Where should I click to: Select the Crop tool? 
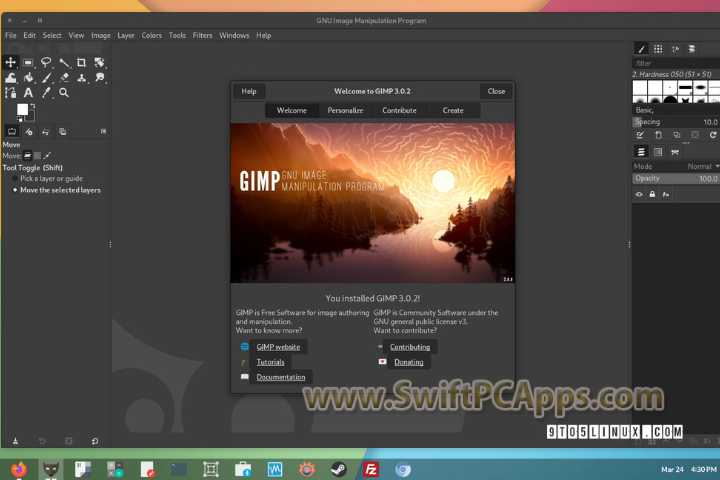[x=81, y=62]
